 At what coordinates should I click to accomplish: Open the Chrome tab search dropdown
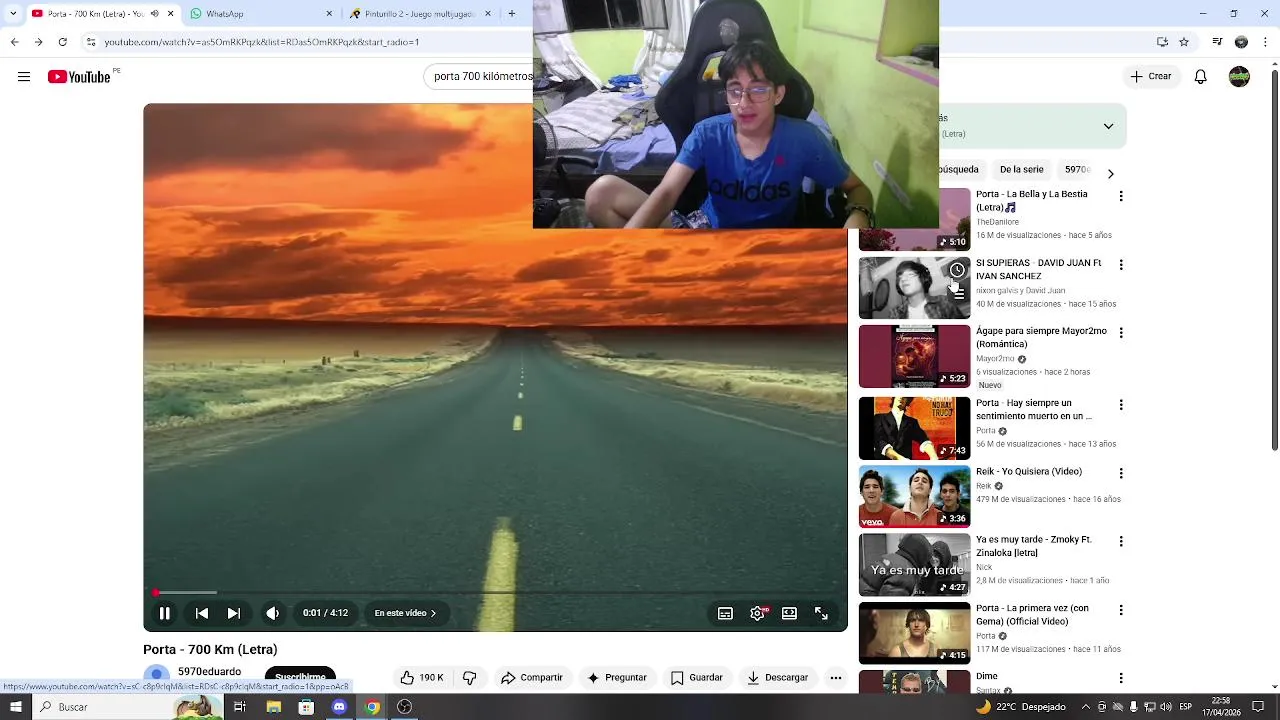tap(13, 14)
